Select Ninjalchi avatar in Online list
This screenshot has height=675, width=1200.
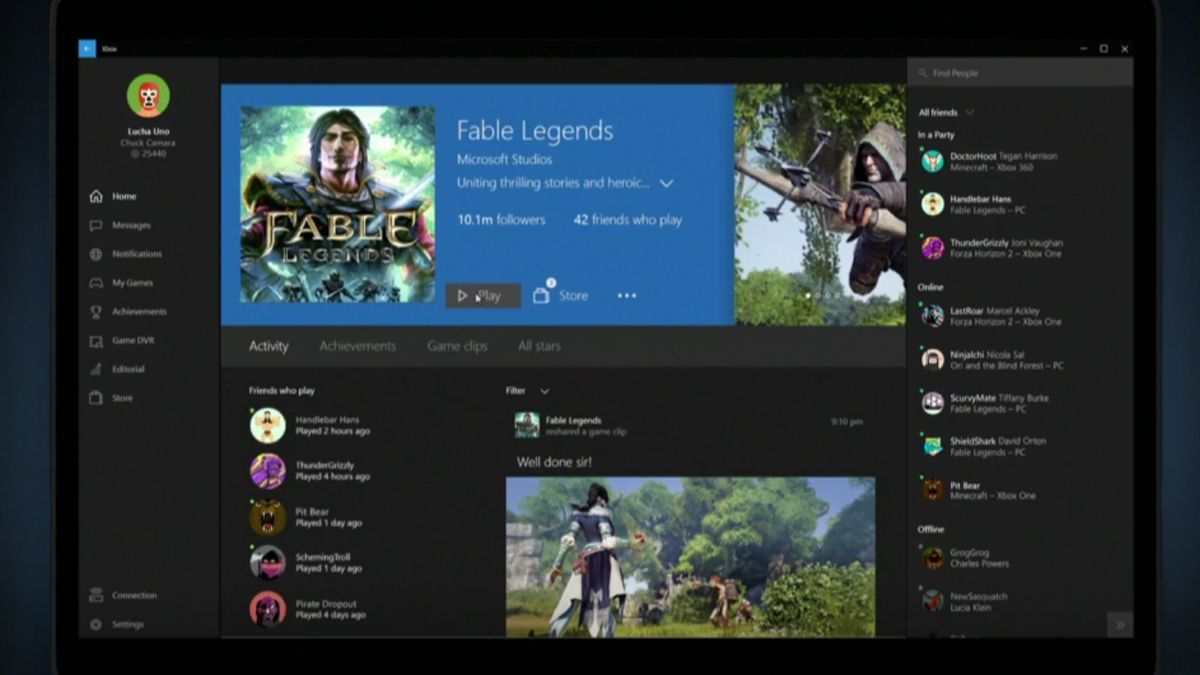[x=933, y=360]
